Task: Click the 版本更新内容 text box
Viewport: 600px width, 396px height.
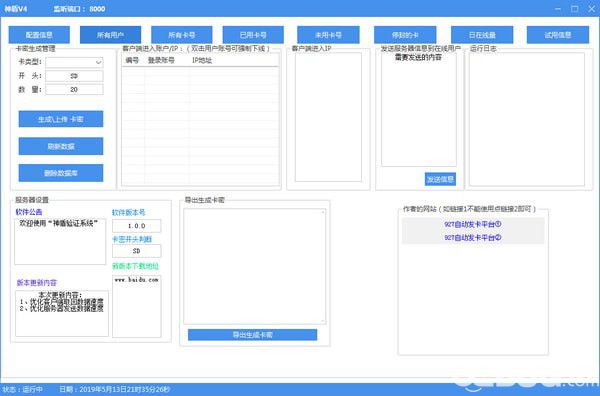Action: point(62,314)
